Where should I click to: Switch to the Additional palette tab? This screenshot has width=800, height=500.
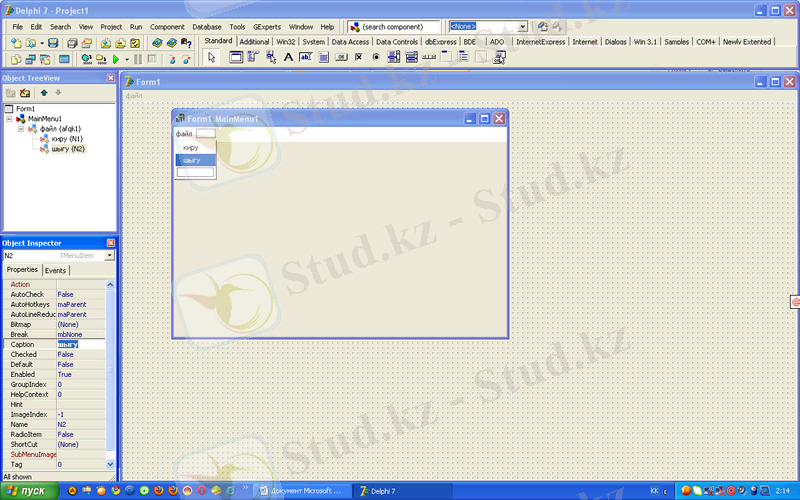[x=254, y=42]
